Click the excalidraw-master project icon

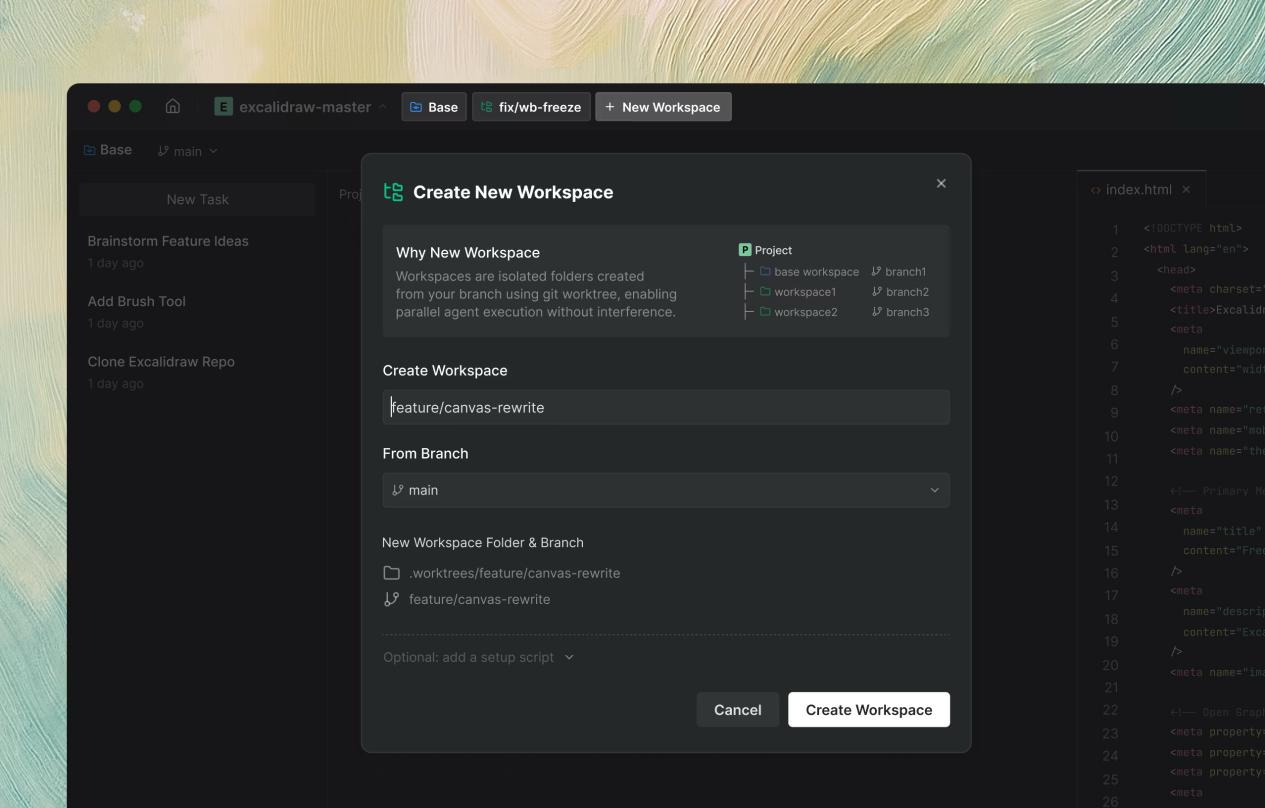222,106
